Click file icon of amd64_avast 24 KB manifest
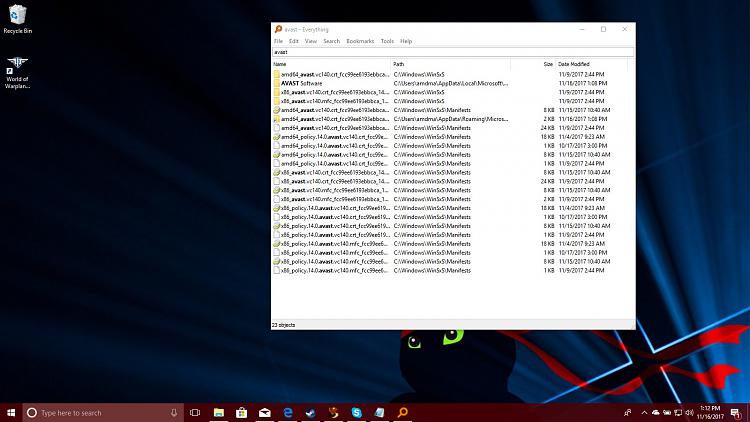The height and width of the screenshot is (422, 750). click(x=276, y=128)
